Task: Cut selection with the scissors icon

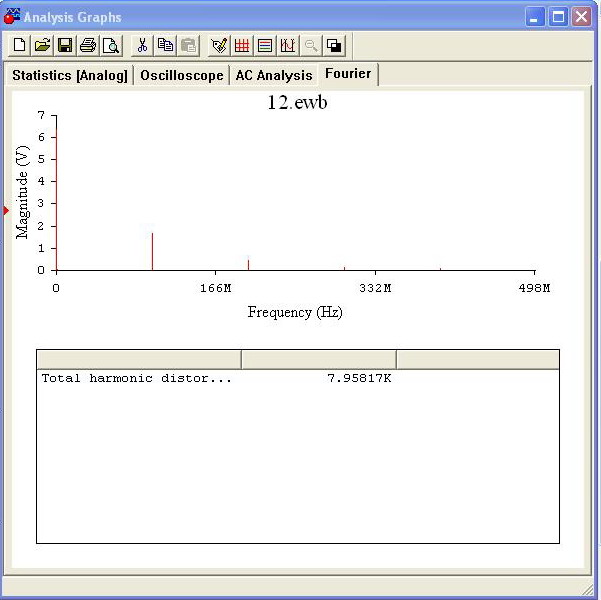Action: (x=142, y=46)
